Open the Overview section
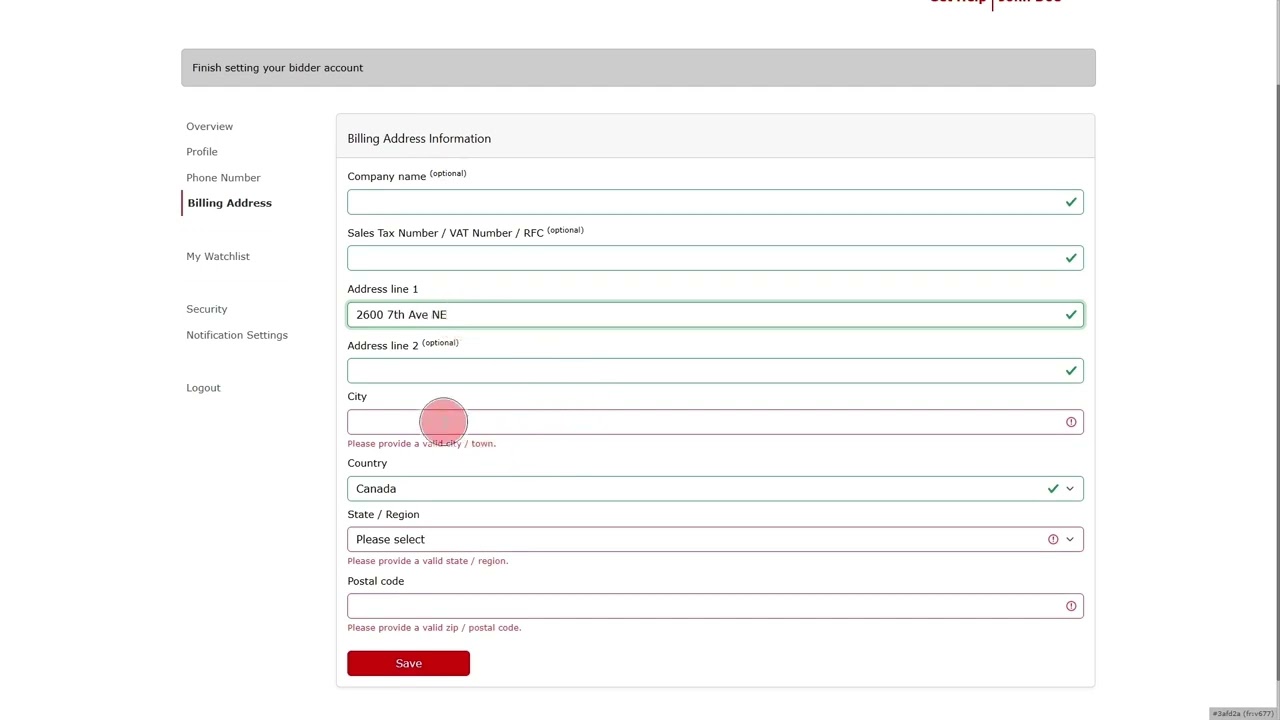 pyautogui.click(x=209, y=127)
